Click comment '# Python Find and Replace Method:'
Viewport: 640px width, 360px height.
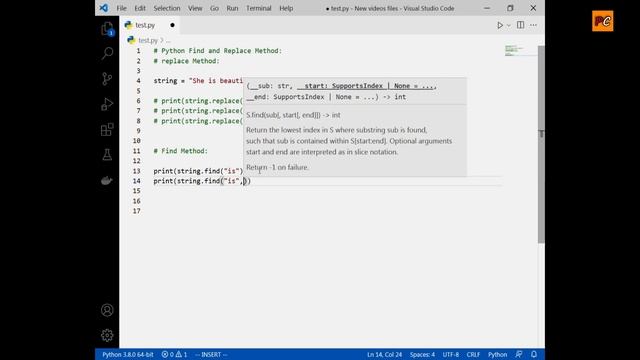click(218, 51)
